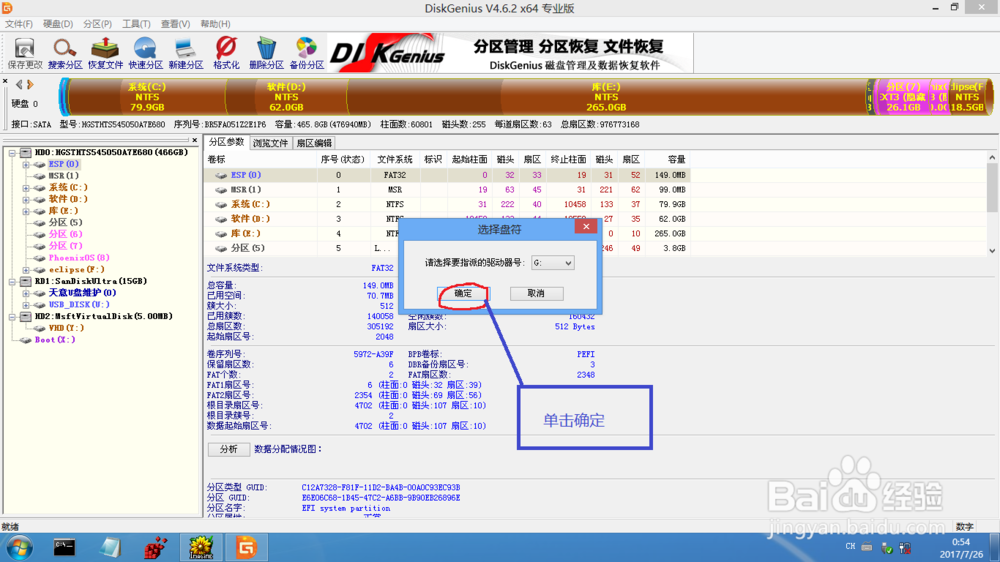Image resolution: width=1000 pixels, height=562 pixels.
Task: Select MSR(1) in the disk tree
Action: click(x=64, y=175)
